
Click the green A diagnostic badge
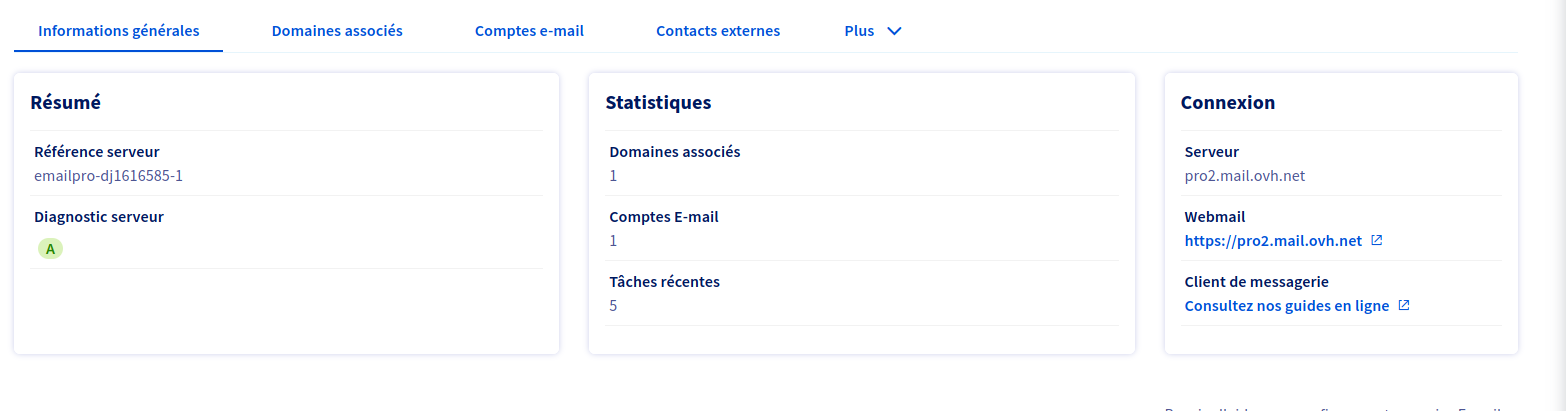[x=50, y=249]
